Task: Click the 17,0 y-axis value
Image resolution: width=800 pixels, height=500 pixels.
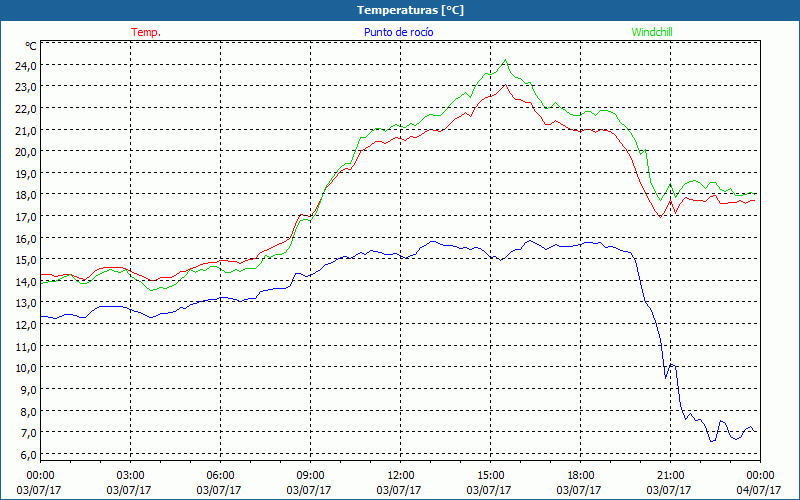Action: (x=27, y=217)
